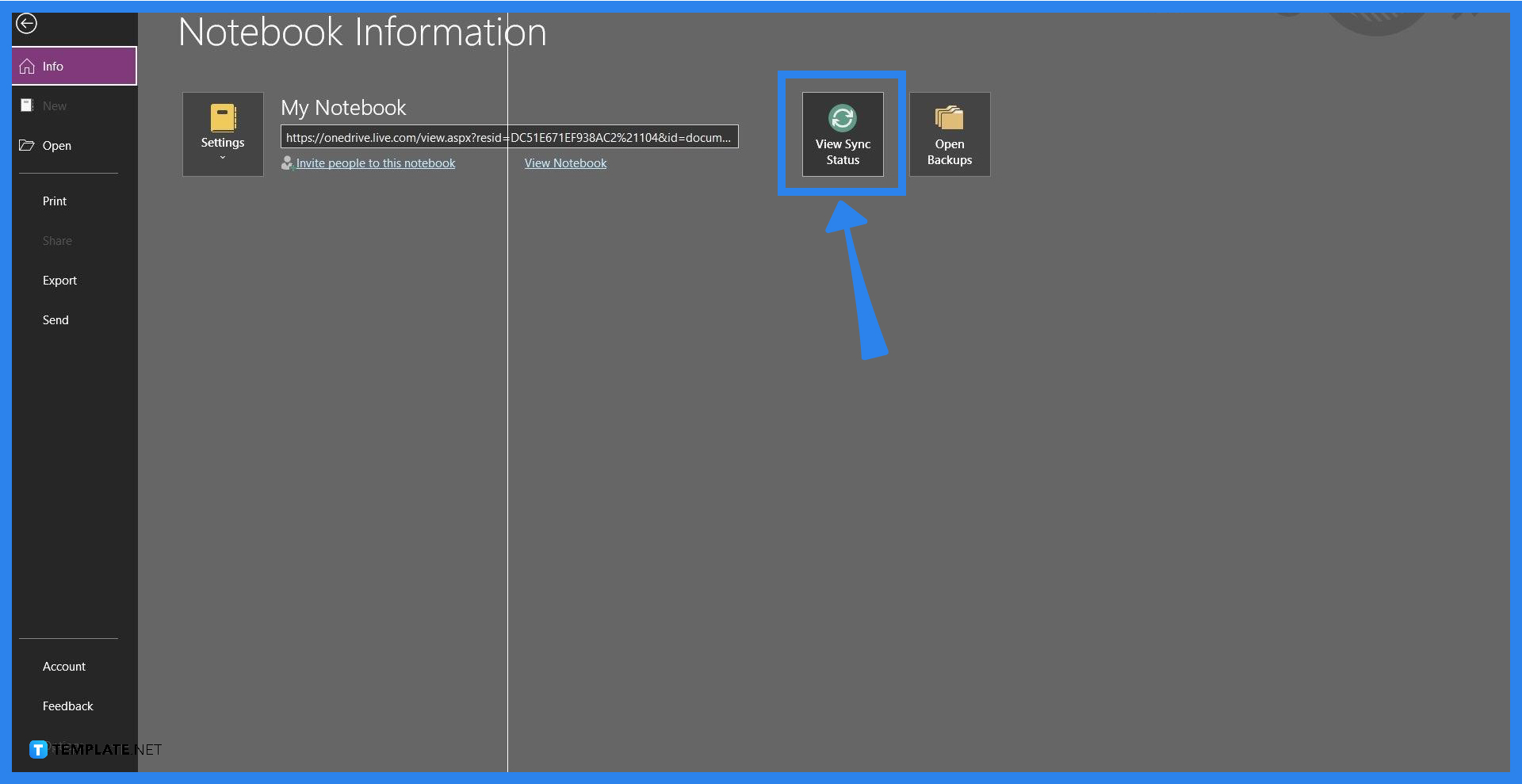Open the Account settings

click(x=64, y=666)
